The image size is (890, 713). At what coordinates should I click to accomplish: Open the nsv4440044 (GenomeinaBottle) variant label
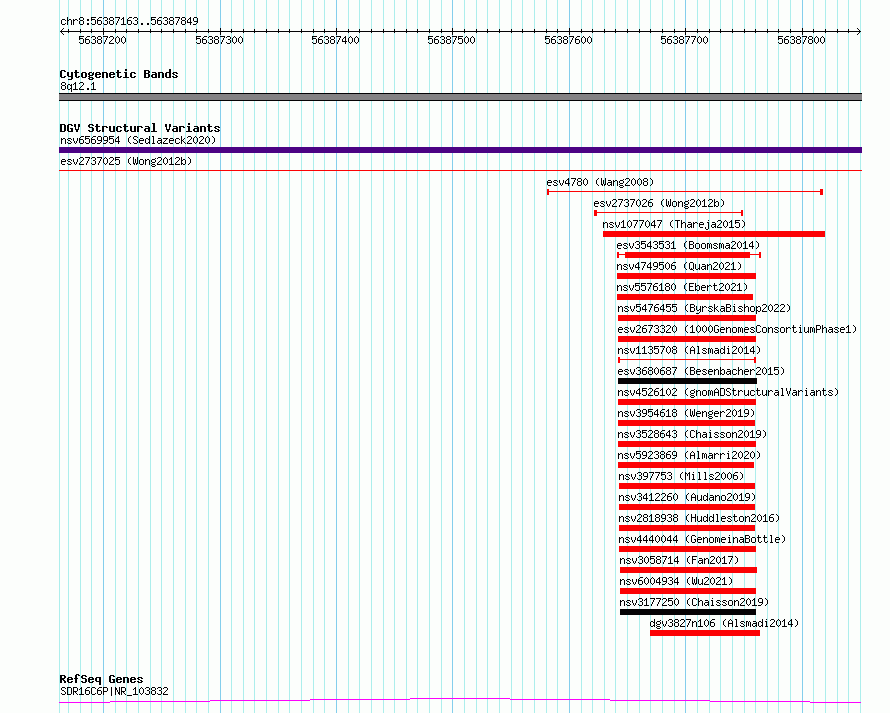(702, 539)
